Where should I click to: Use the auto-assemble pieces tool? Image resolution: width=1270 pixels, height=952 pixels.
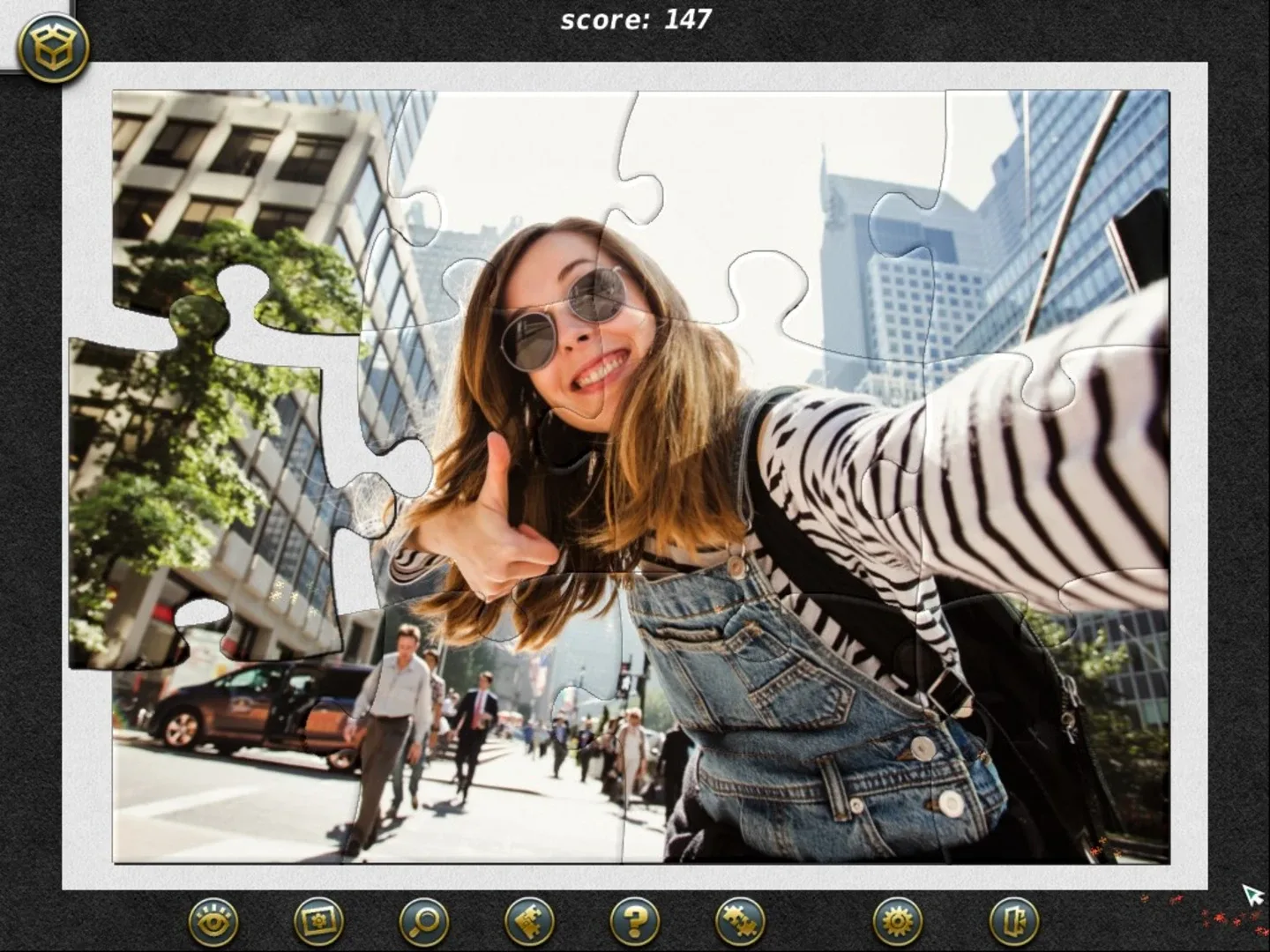click(738, 919)
